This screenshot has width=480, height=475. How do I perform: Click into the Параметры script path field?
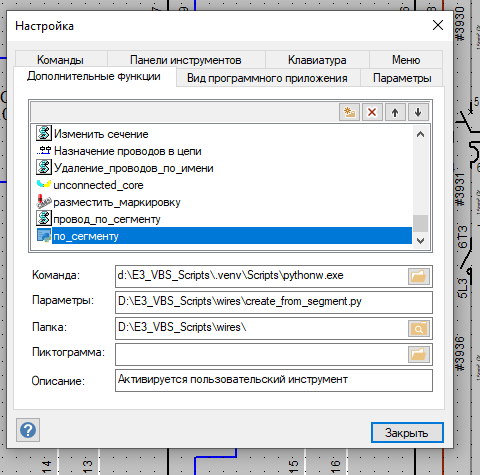274,302
